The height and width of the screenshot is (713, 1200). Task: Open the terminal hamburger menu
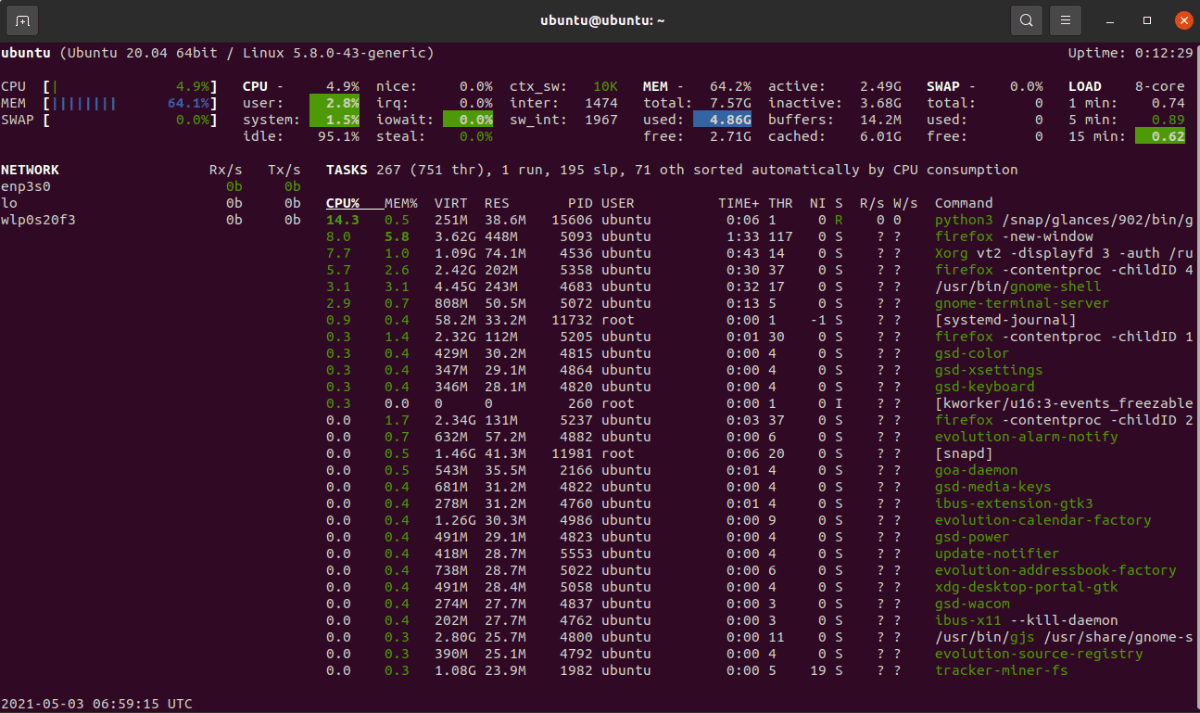coord(1065,19)
